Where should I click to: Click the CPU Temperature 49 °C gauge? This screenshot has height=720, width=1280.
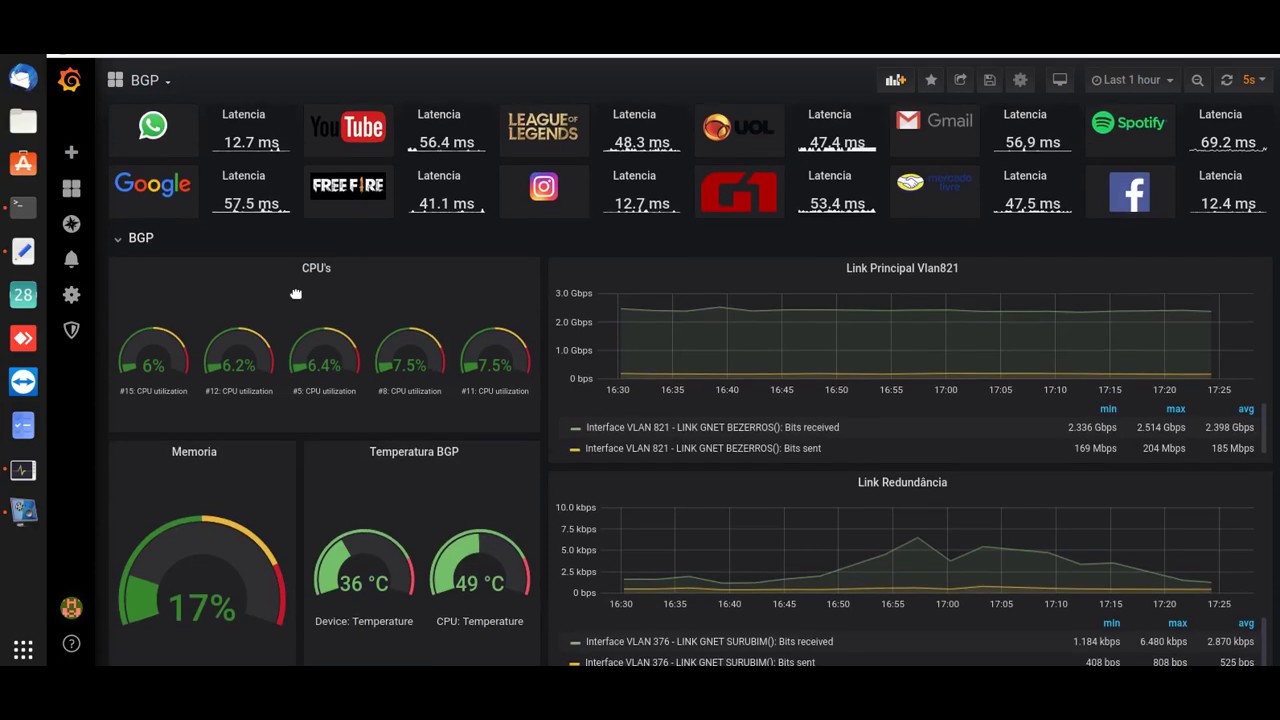(x=480, y=565)
